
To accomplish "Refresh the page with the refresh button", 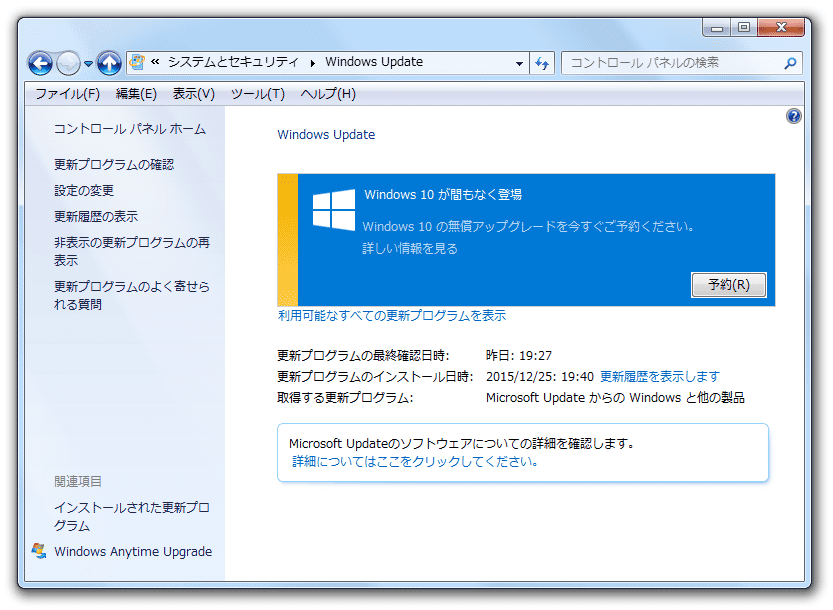I will (x=542, y=64).
